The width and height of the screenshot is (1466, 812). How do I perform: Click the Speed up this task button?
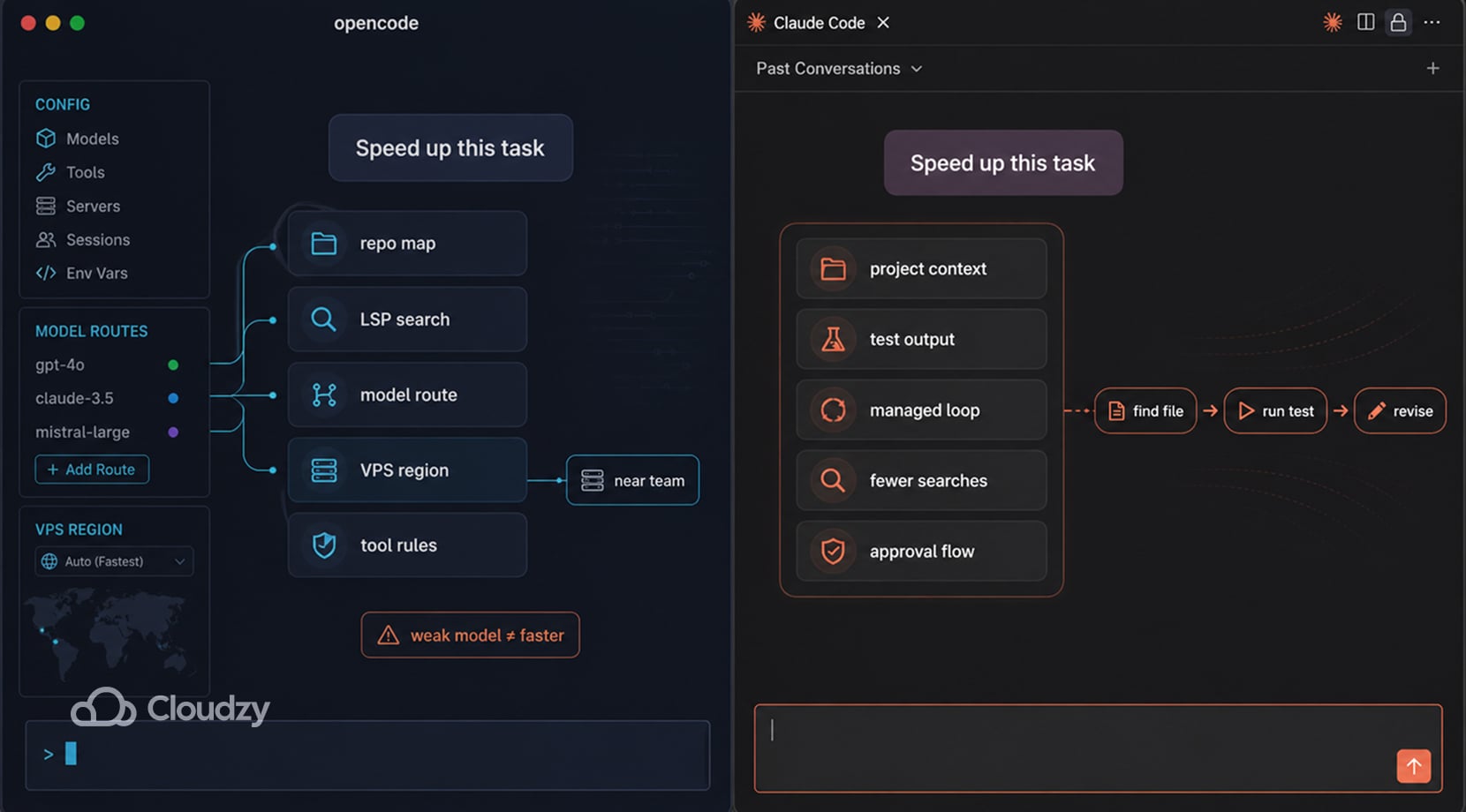450,148
